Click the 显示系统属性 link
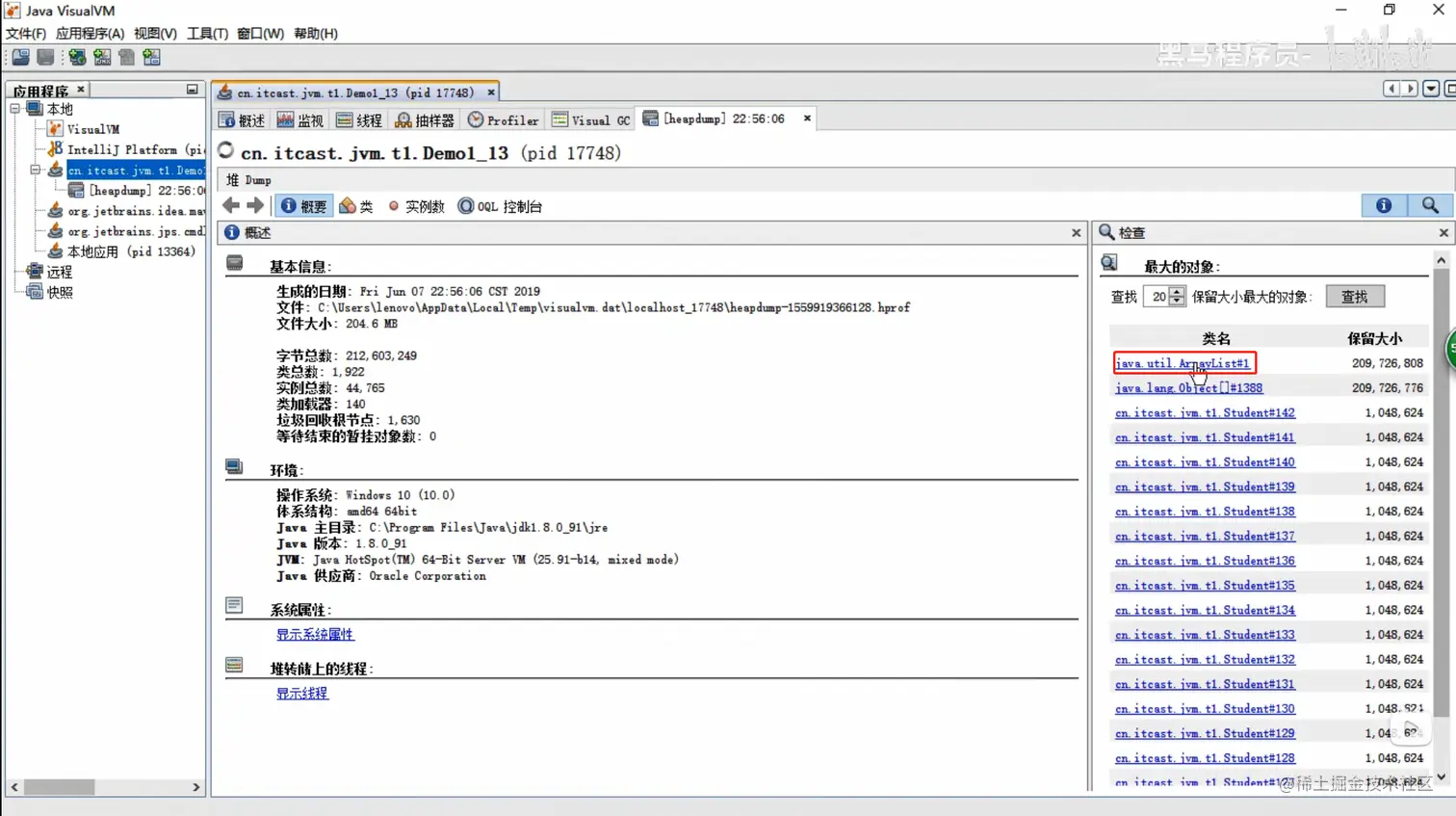Screen dimensions: 1456x816 pos(315,635)
